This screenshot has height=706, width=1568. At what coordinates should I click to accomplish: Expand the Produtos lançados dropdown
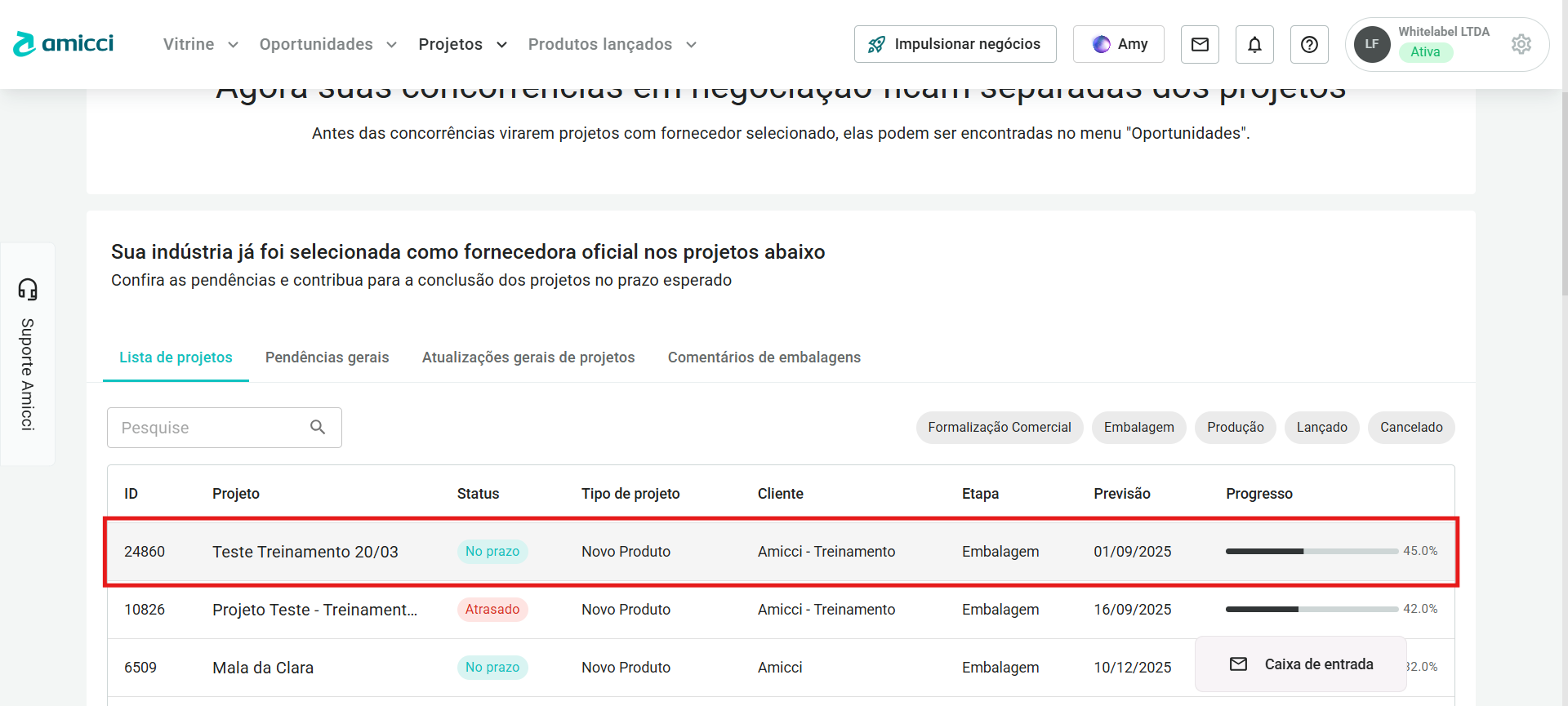pyautogui.click(x=612, y=44)
